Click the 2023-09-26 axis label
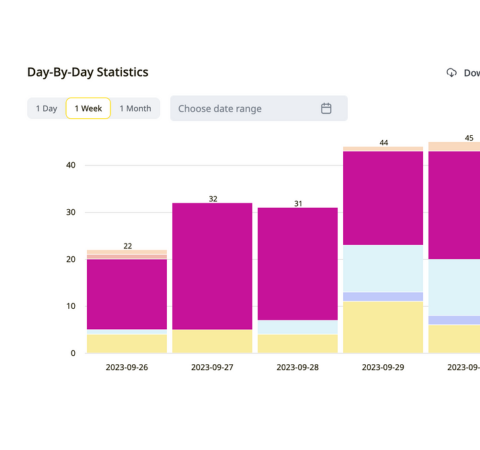Screen dimensions: 480x450 (127, 367)
